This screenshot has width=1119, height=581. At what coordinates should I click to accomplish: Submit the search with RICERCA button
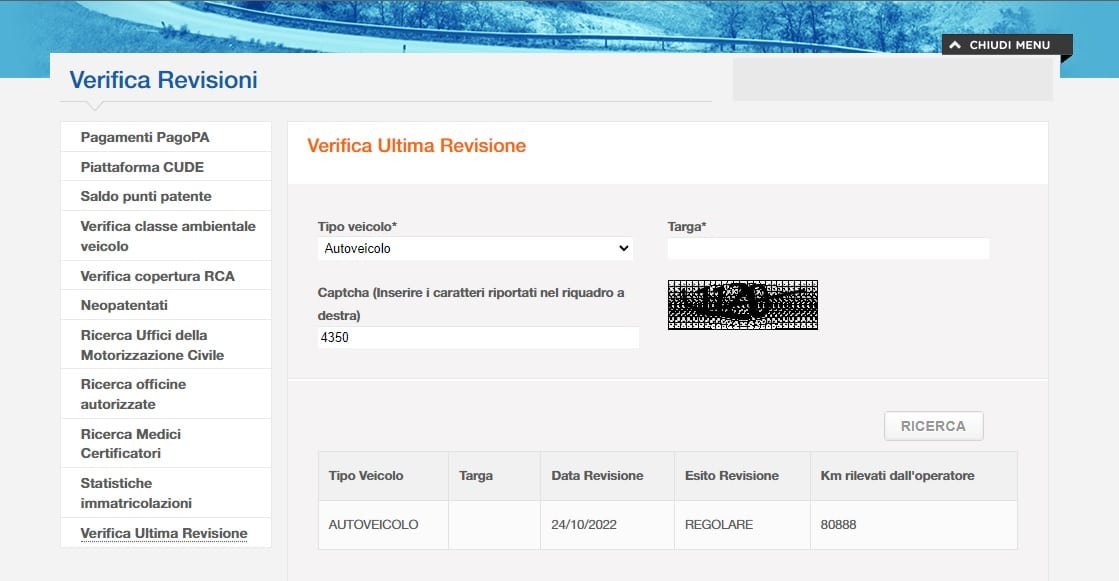[x=933, y=426]
